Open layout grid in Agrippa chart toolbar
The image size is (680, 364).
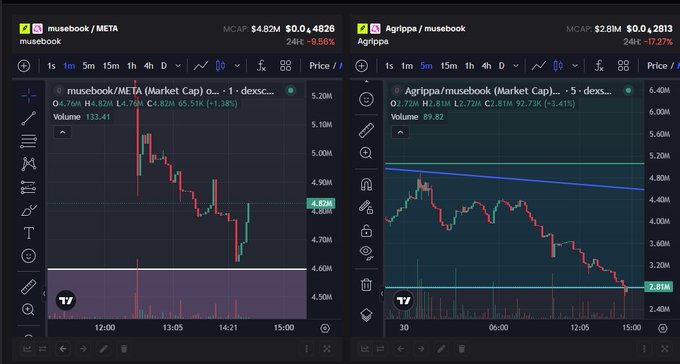point(623,66)
